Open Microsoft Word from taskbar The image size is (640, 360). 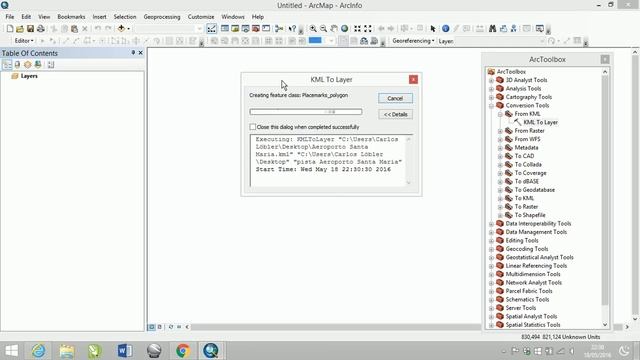[125, 351]
